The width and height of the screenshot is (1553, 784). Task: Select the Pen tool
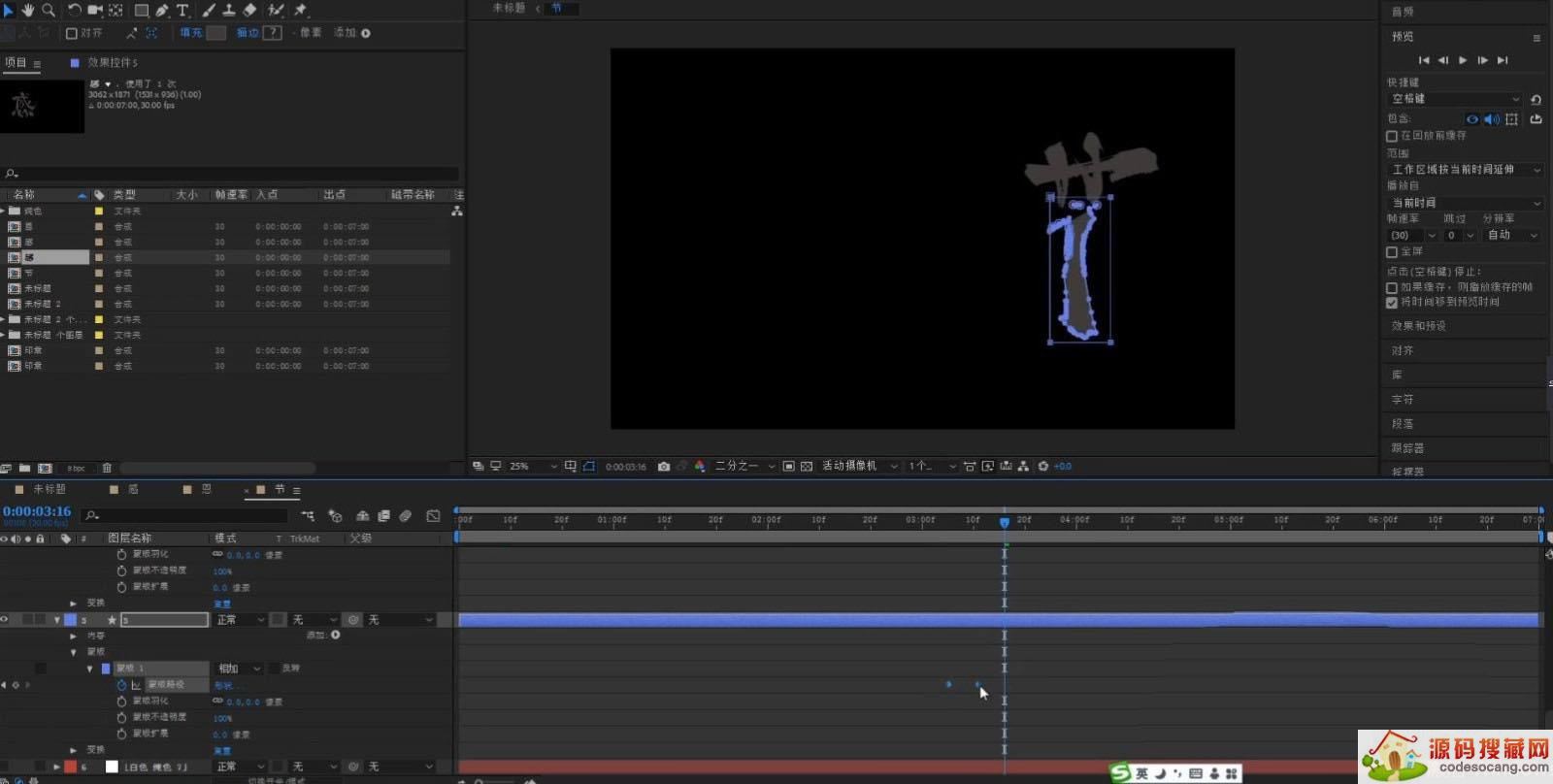tap(162, 10)
